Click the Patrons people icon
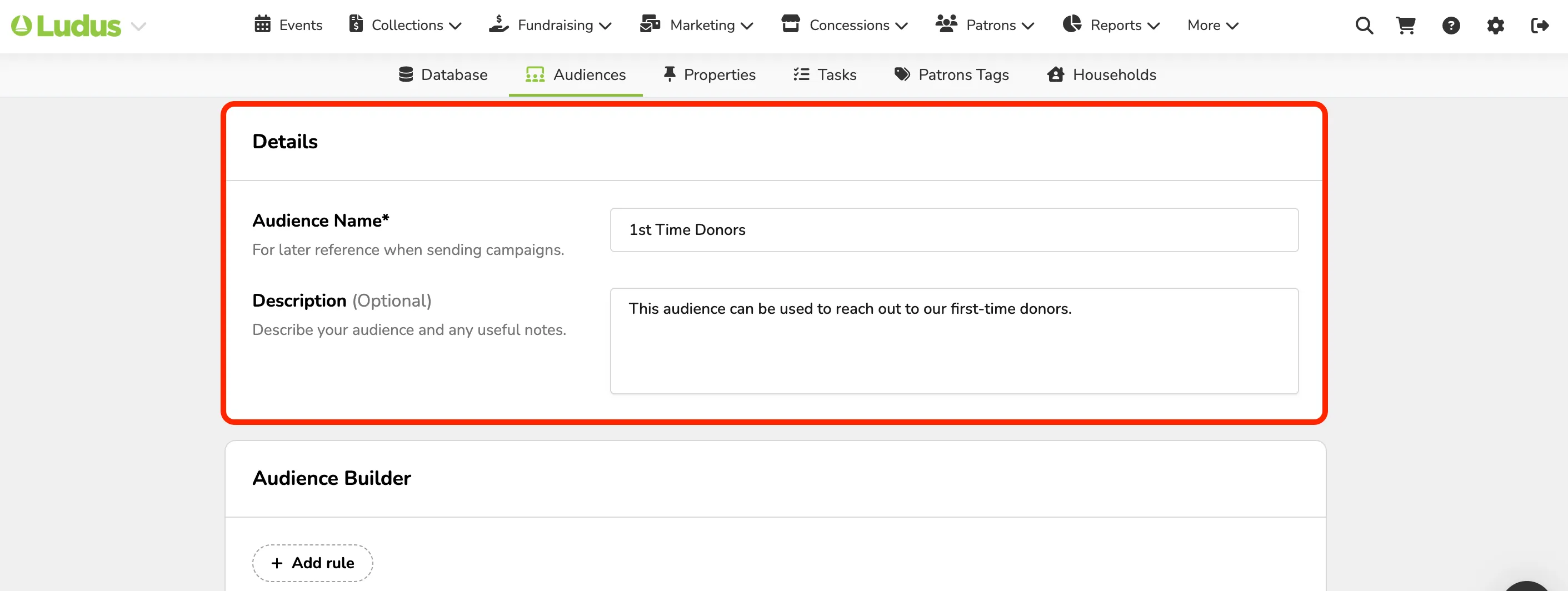This screenshot has height=591, width=1568. [946, 24]
